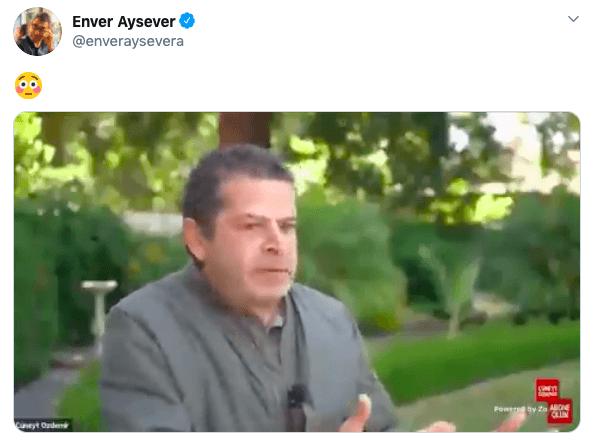Open the @enveraysevera handle link
This screenshot has width=595, height=448.
click(128, 41)
